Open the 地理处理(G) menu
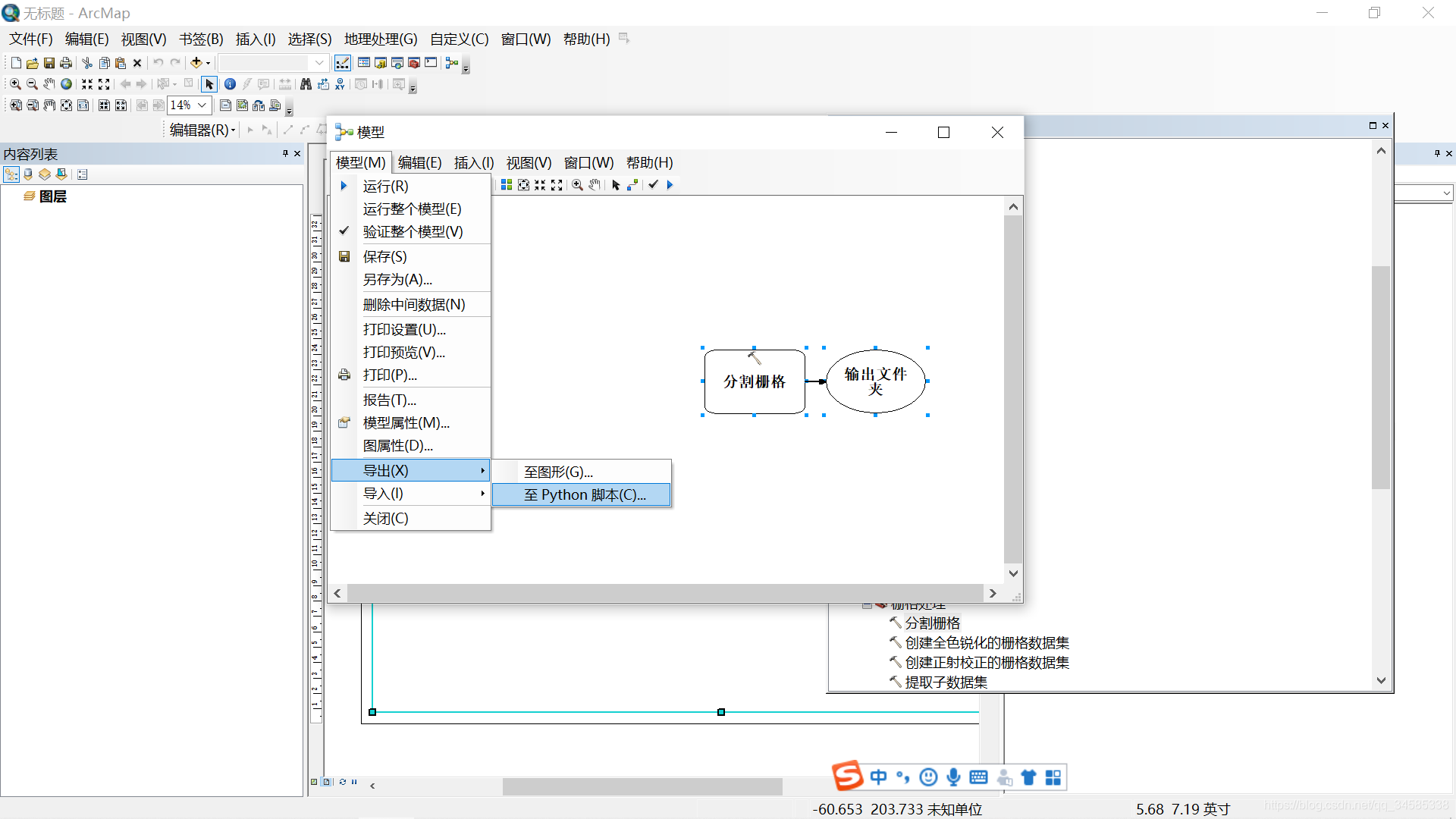1456x819 pixels. 381,39
